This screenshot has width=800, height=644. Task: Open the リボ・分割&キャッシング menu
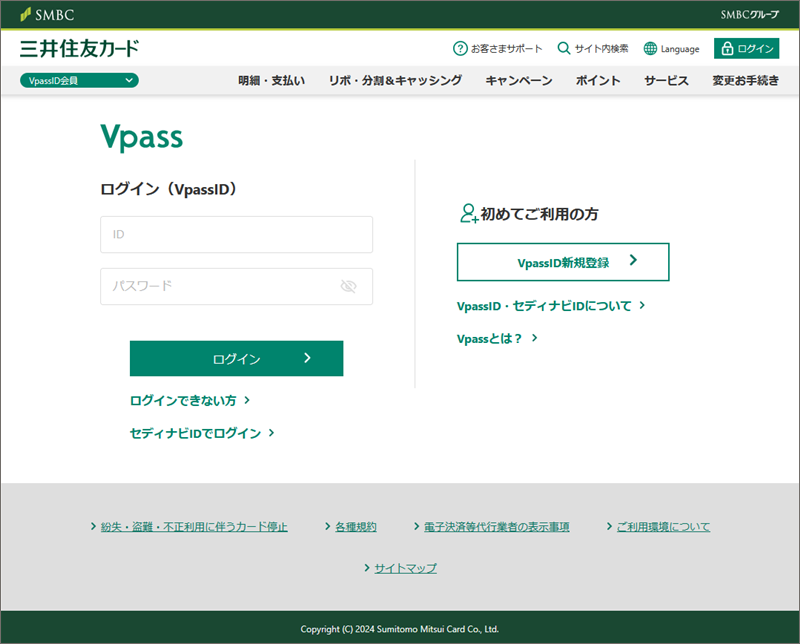point(395,81)
